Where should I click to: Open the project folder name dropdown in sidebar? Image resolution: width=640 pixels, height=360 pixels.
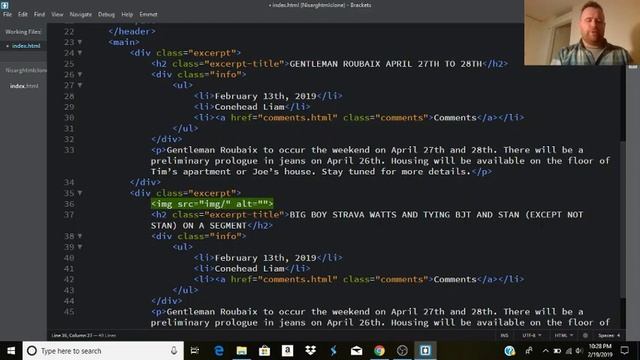[26, 70]
